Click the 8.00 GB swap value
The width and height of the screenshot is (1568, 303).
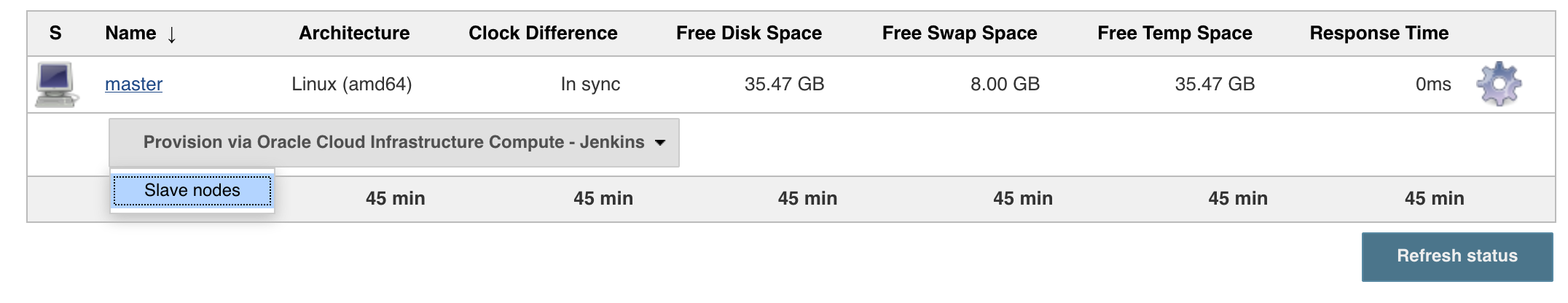(1004, 84)
